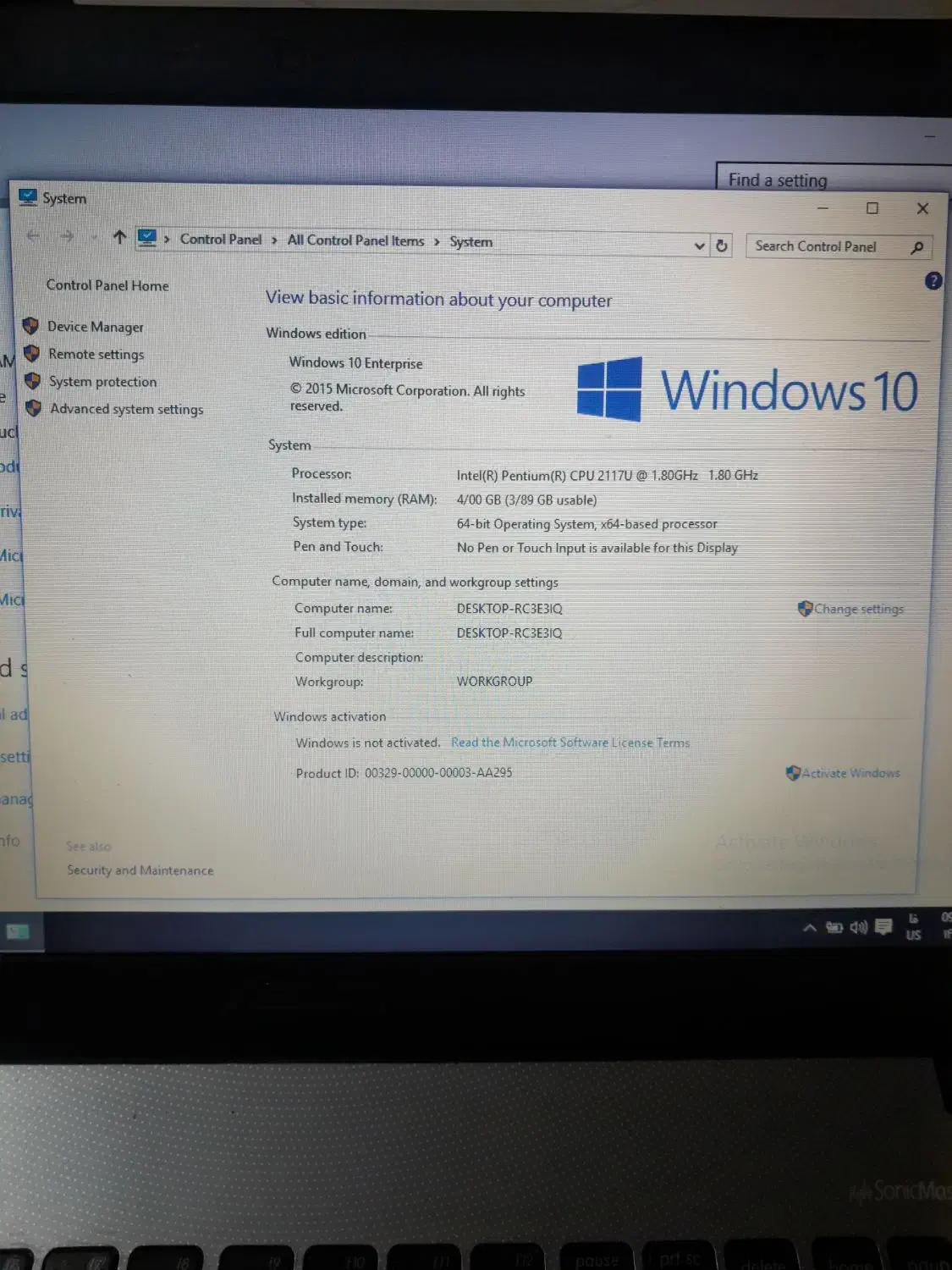
Task: Open the battery status tray icon
Action: (834, 927)
